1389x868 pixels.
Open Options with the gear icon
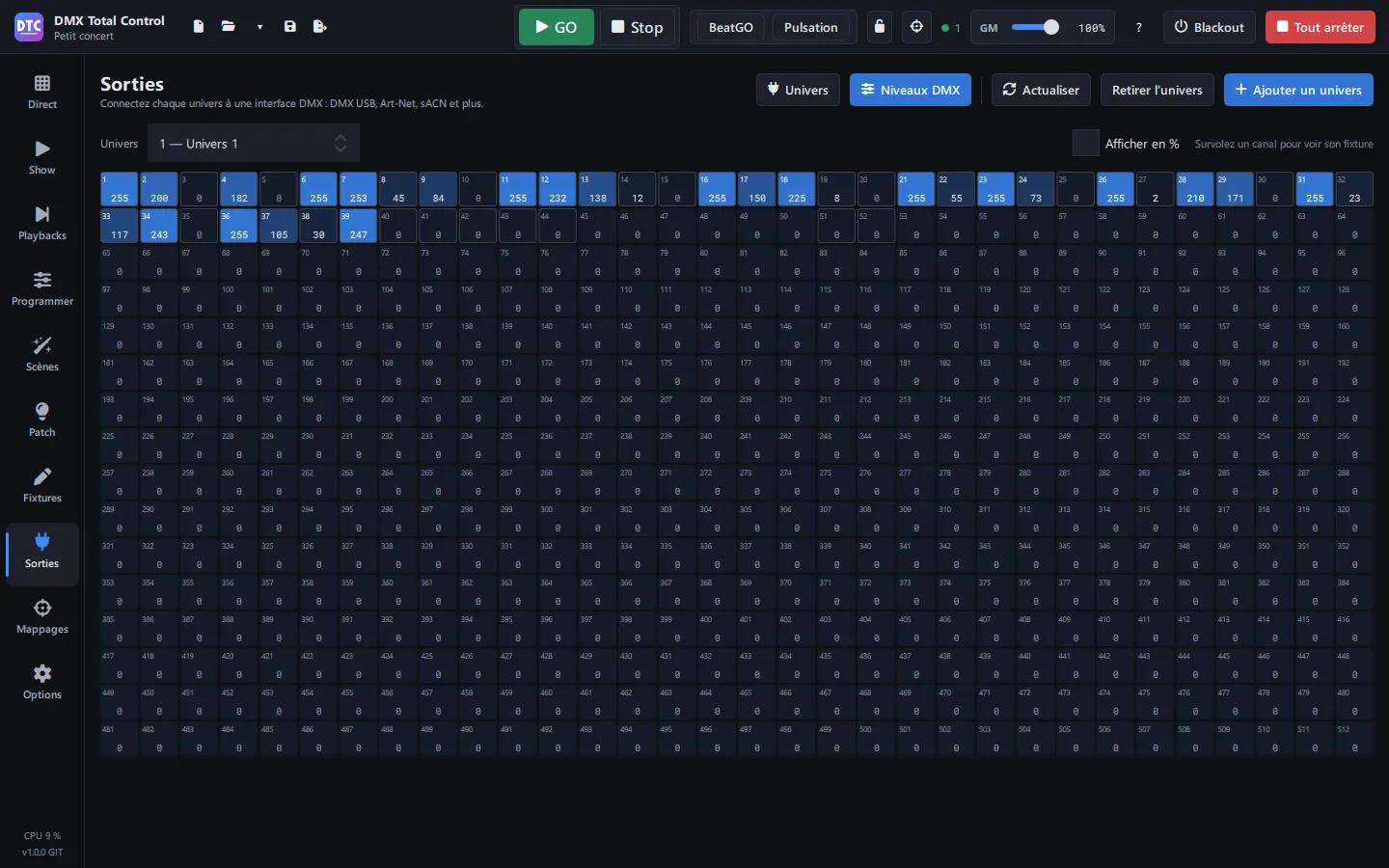pyautogui.click(x=42, y=683)
